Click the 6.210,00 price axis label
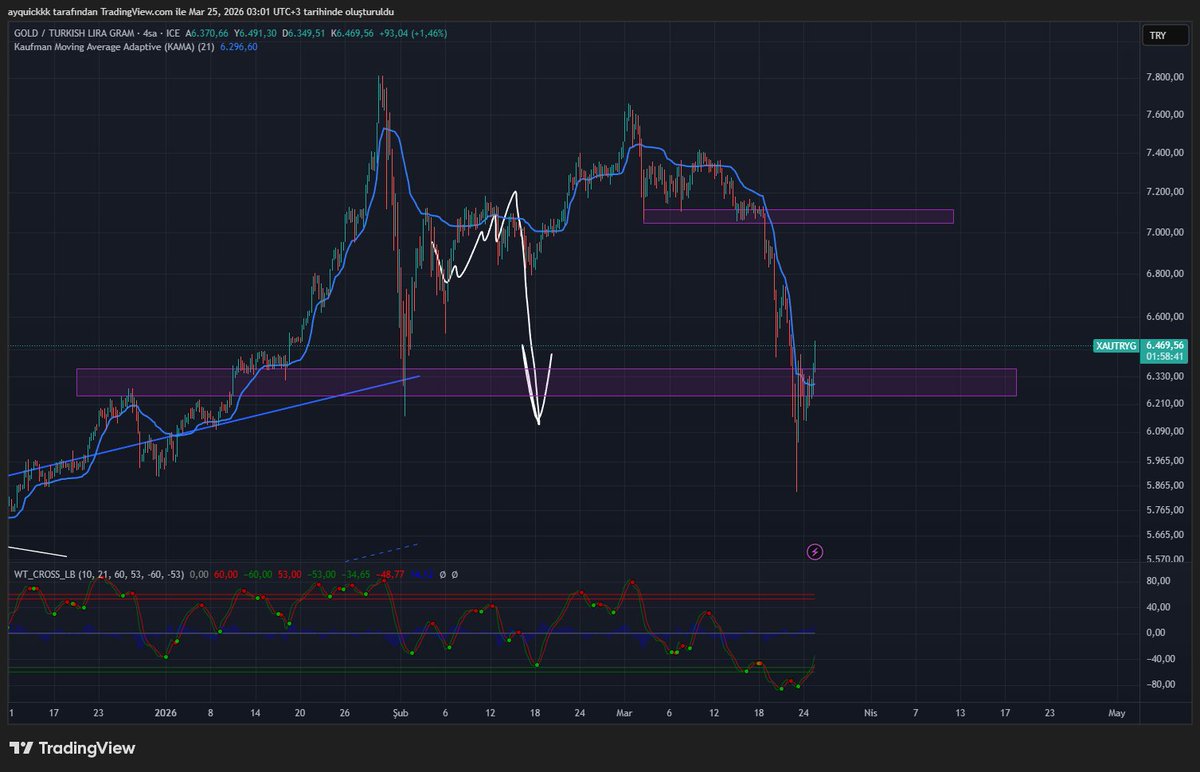This screenshot has width=1200, height=772. click(1163, 403)
